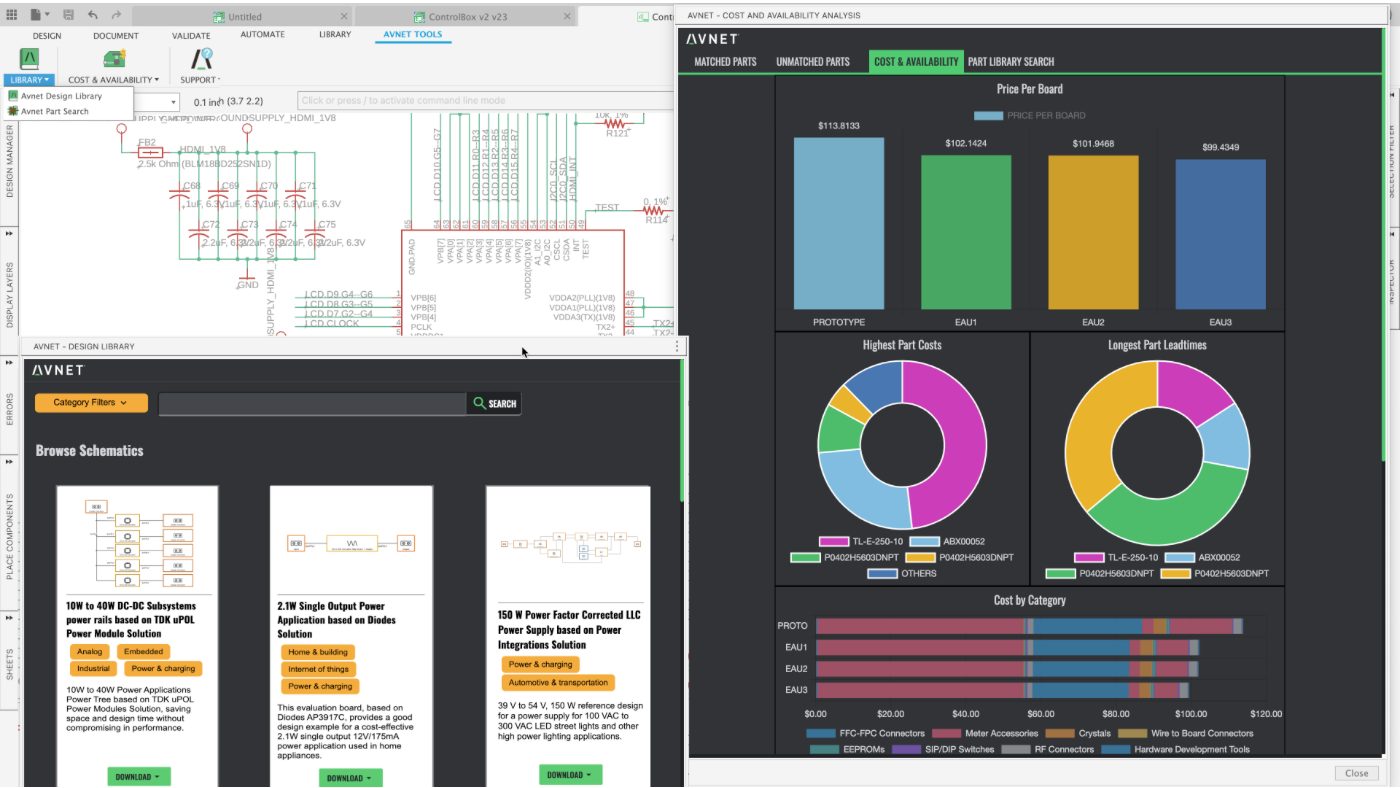
Task: Click the PROTOTYPE bar in Price Per Board
Action: pyautogui.click(x=839, y=224)
